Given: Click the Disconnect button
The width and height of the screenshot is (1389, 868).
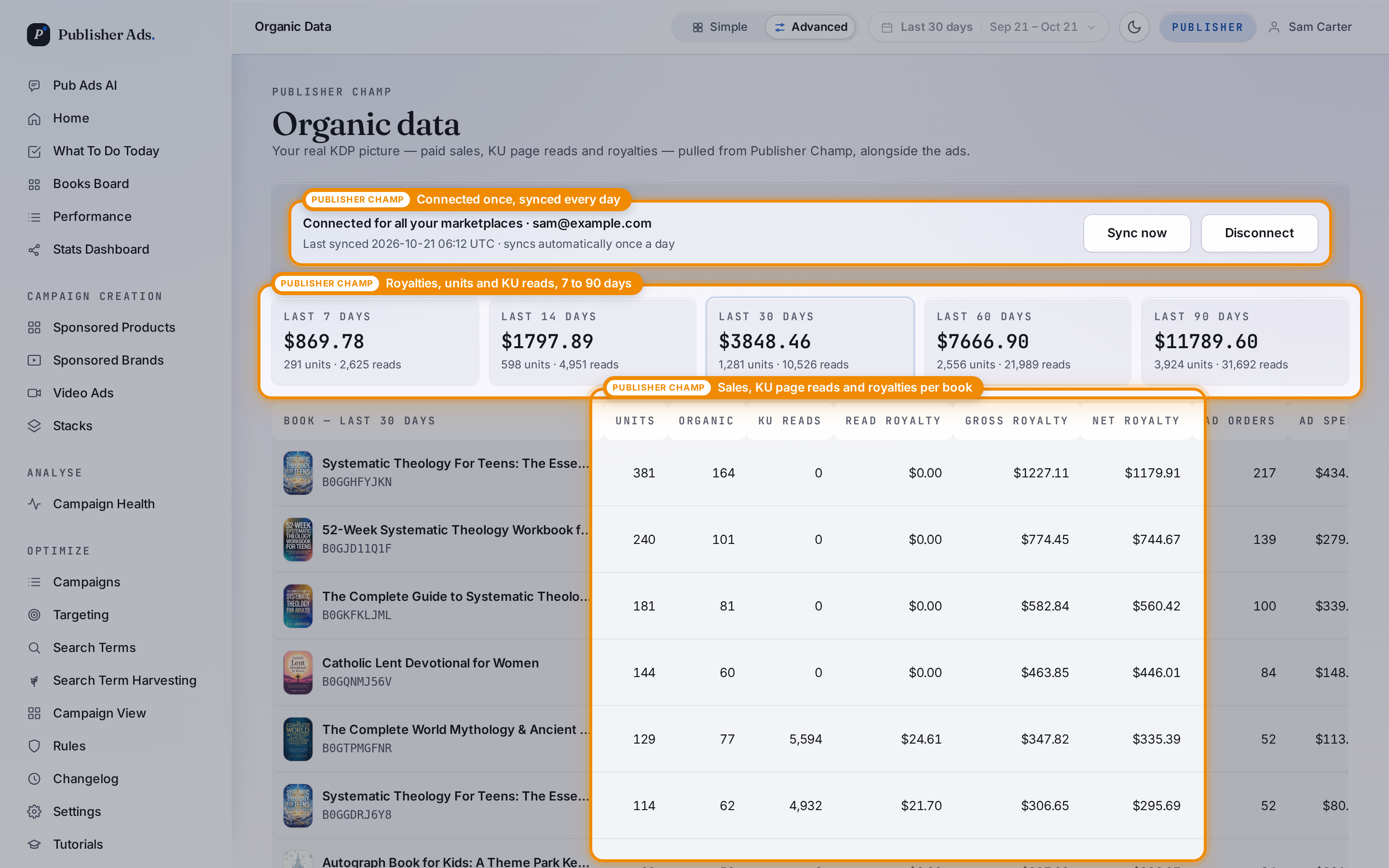Looking at the screenshot, I should 1259,233.
